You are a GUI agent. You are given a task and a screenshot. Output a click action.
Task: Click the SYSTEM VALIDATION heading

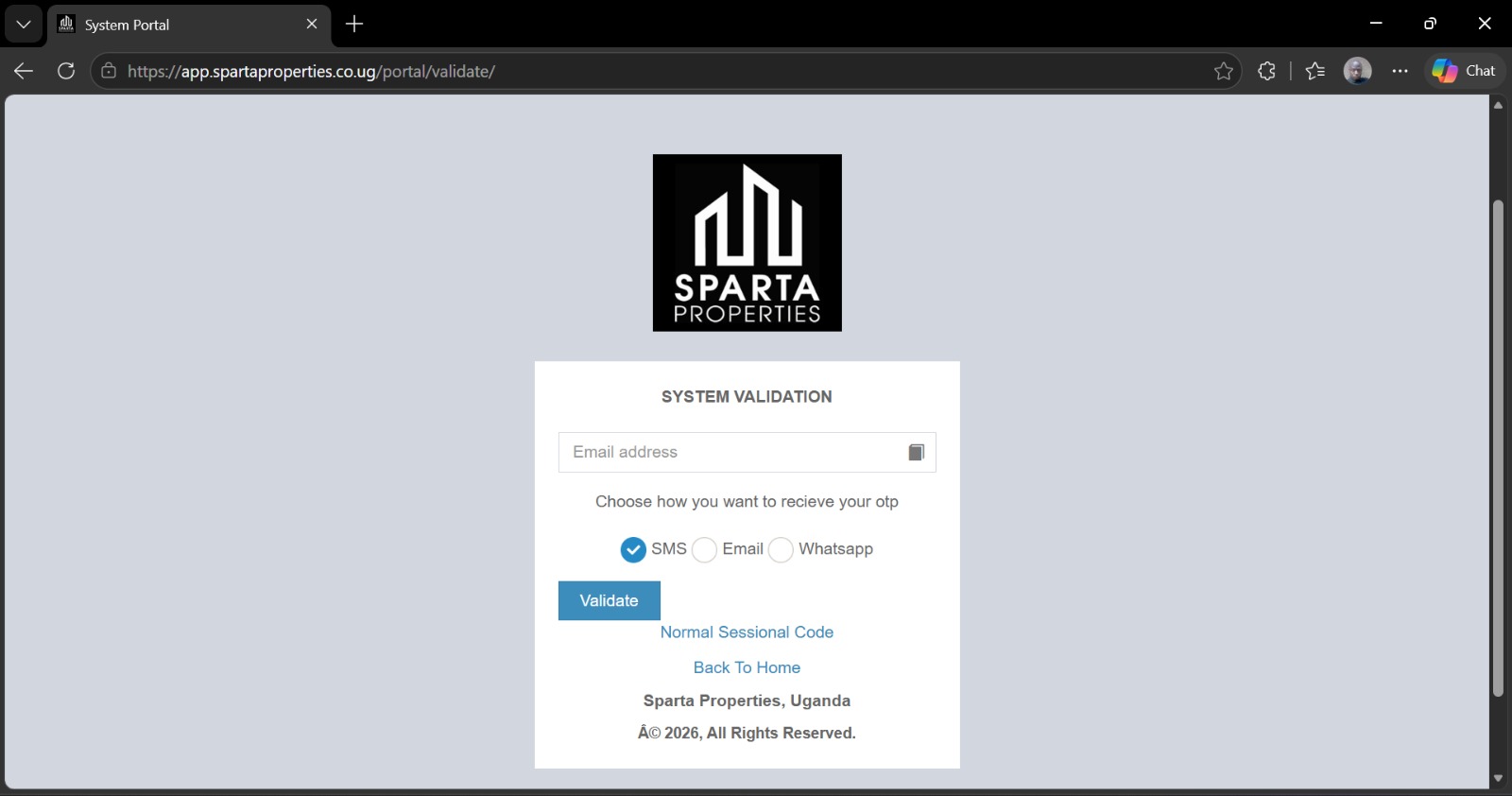[x=747, y=397]
